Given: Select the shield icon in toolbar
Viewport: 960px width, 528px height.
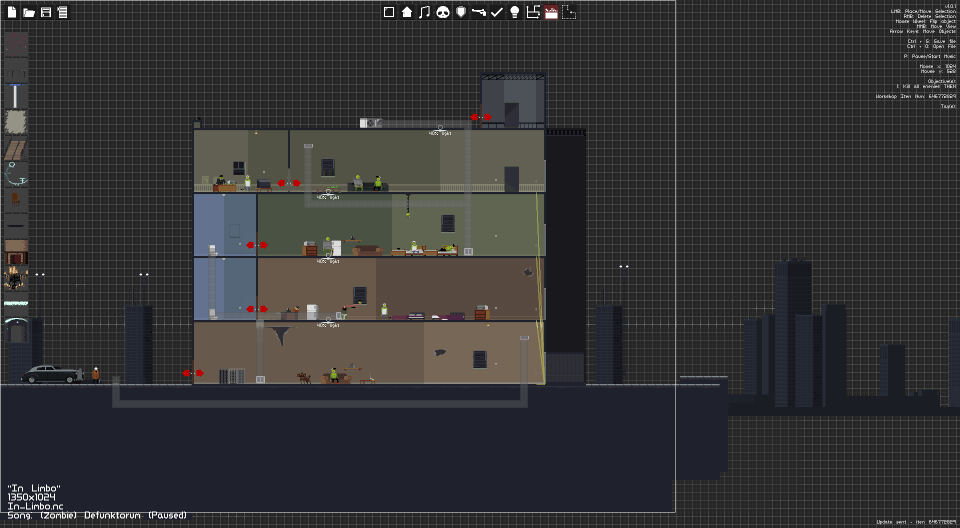Looking at the screenshot, I should click(461, 12).
